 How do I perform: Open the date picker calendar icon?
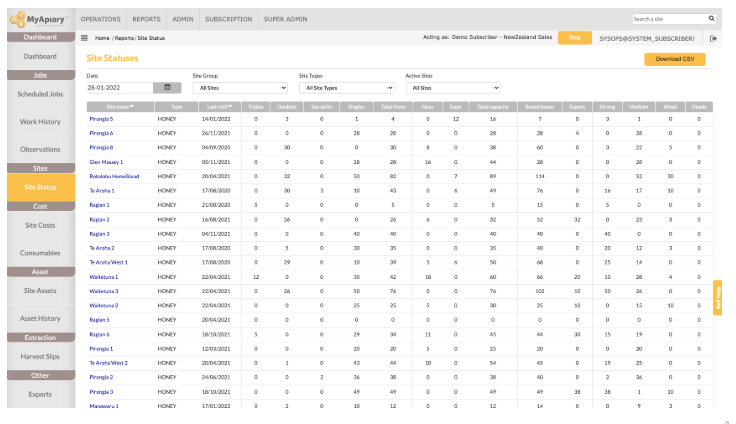pos(167,87)
